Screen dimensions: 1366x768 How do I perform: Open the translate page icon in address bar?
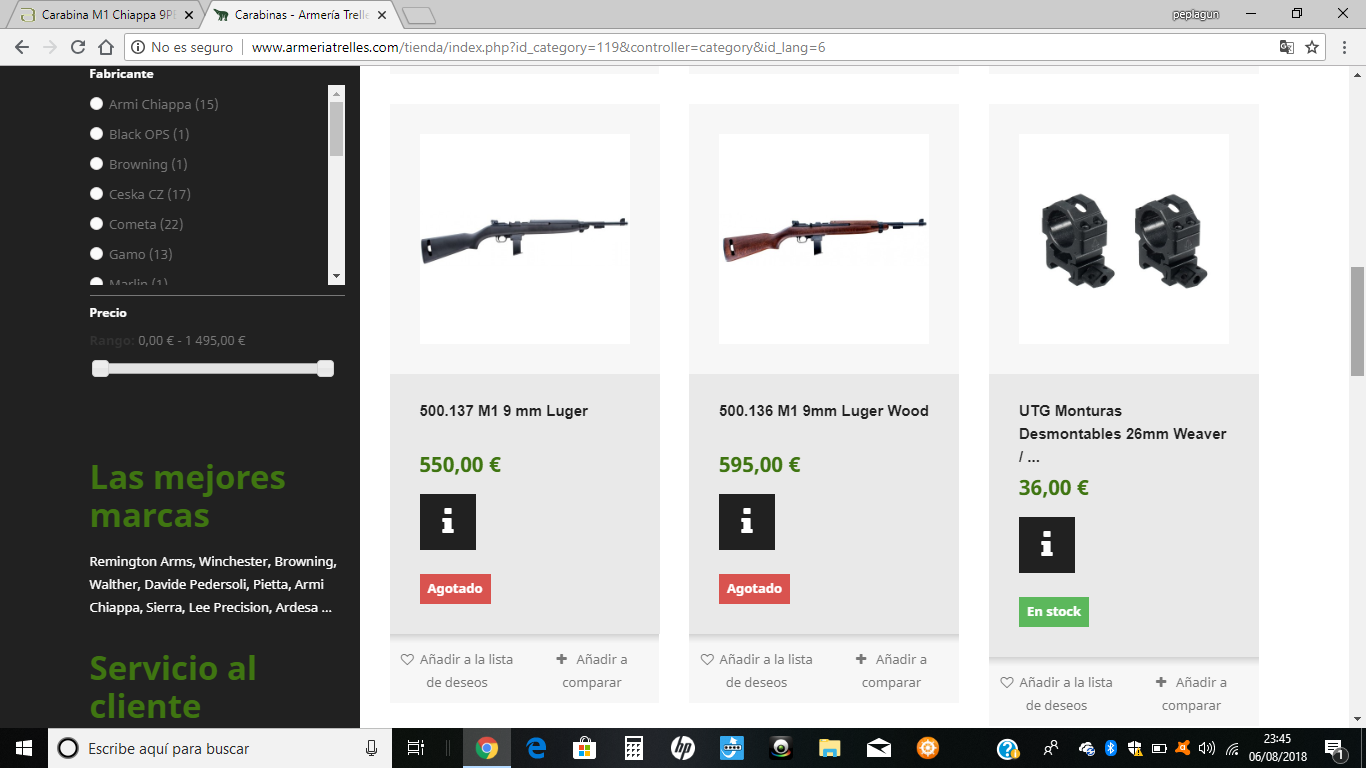pos(1287,47)
